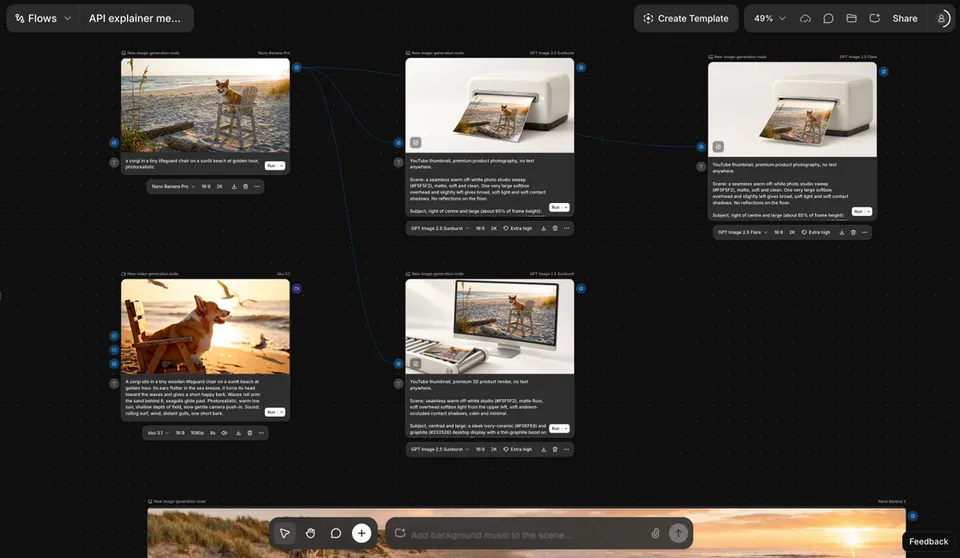Click Extra high quality on Sunburst printer node
Viewport: 960px width, 558px height.
point(518,228)
